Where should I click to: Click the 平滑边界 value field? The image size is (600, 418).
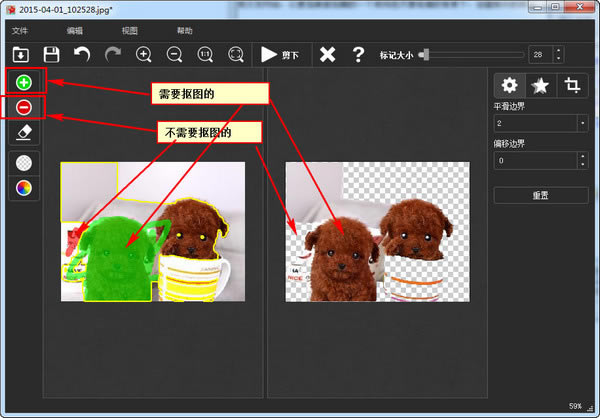(x=536, y=123)
